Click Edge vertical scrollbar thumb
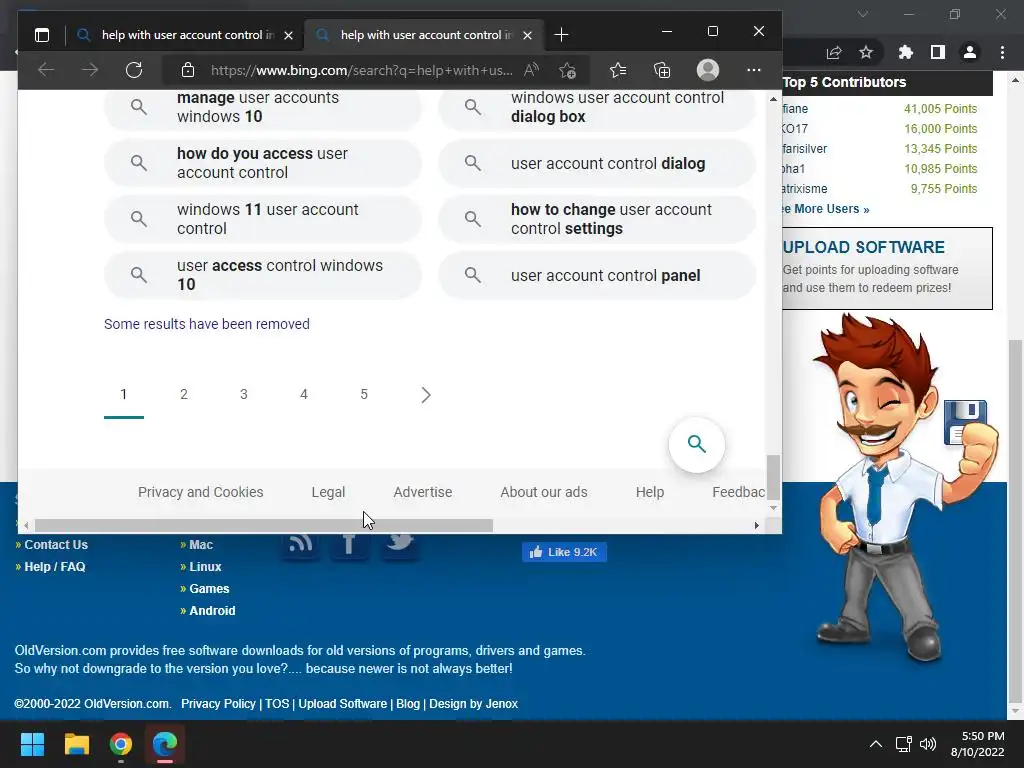Viewport: 1024px width, 768px height. point(773,477)
